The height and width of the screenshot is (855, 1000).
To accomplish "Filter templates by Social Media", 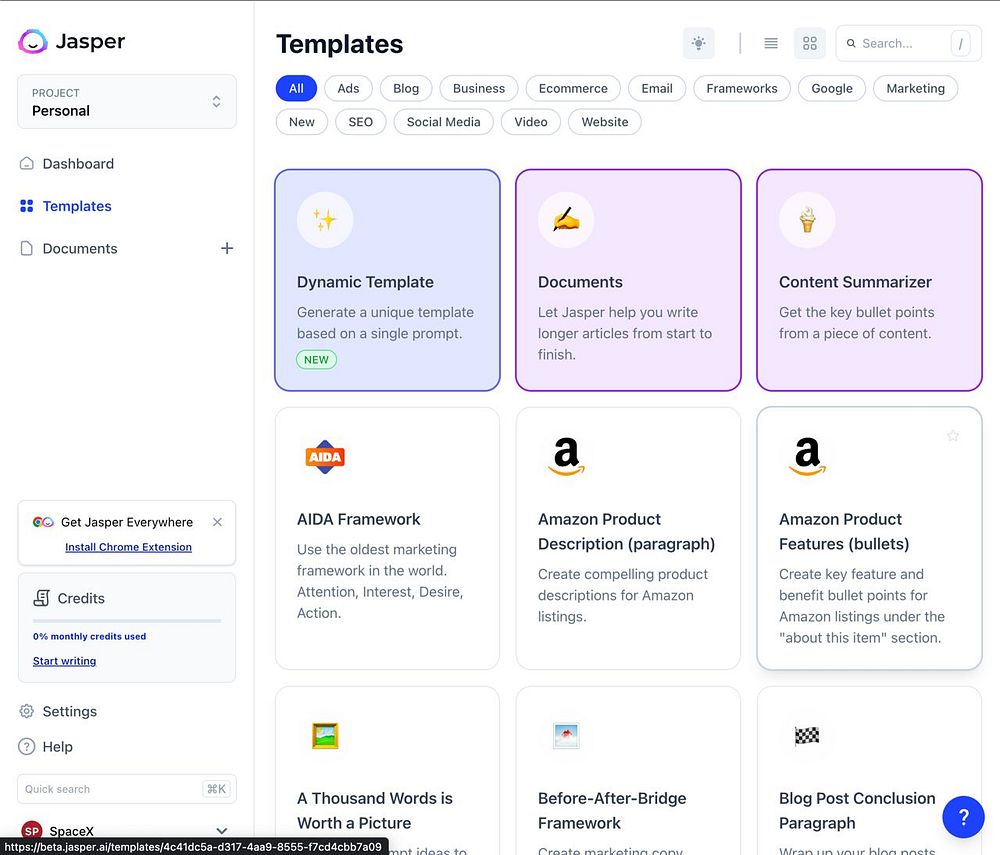I will pos(444,122).
